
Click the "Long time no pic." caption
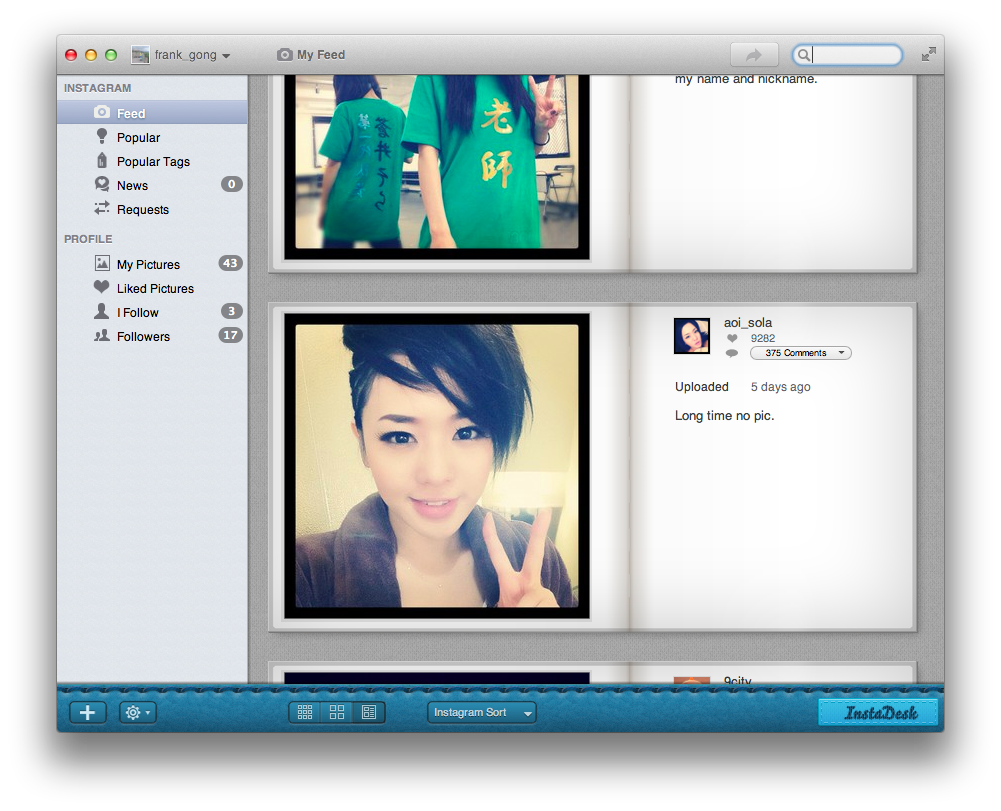(725, 416)
